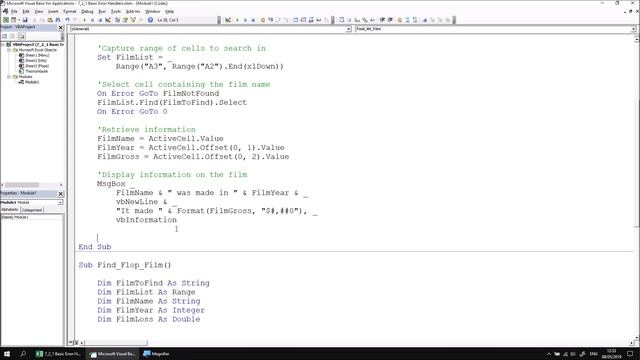640x360 pixels.
Task: Click the (Name) property value field
Action: coord(39,217)
